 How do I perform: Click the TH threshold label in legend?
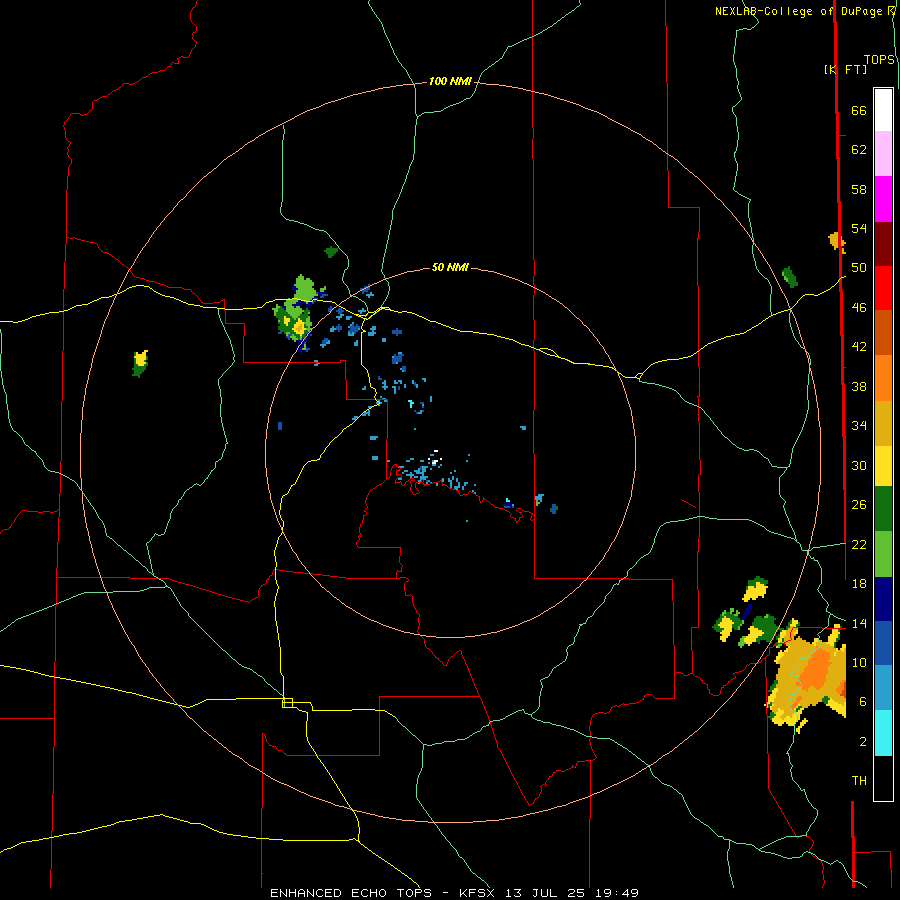point(859,780)
